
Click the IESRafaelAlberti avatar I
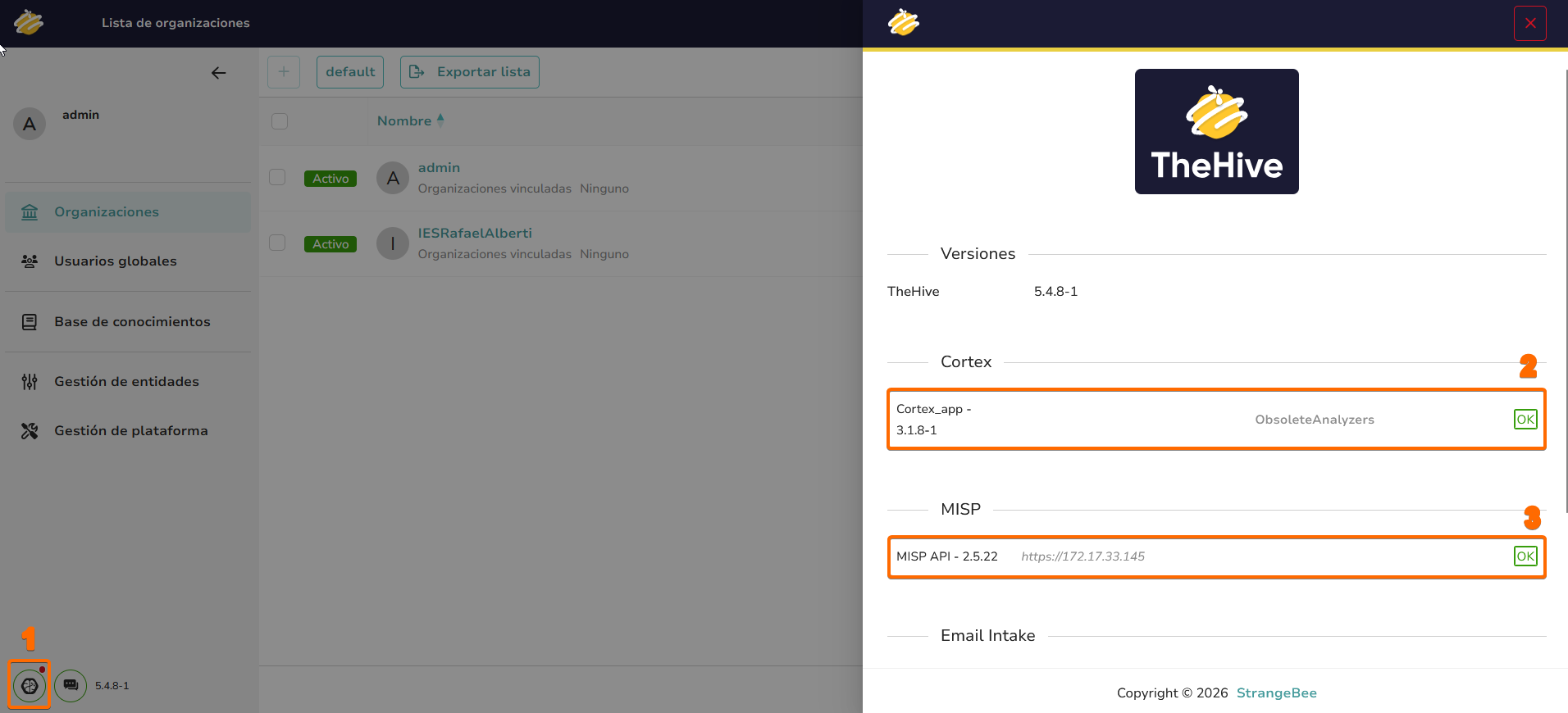[393, 243]
